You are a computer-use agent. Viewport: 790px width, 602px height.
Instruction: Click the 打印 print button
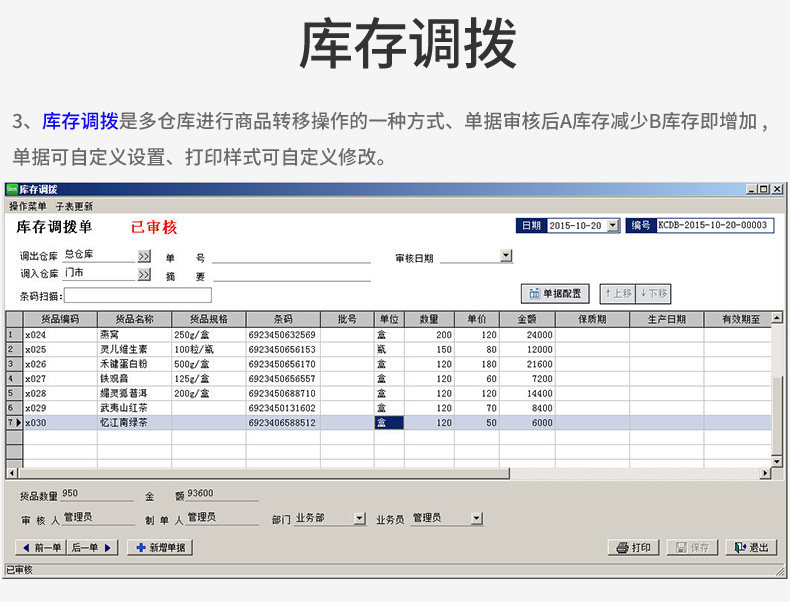634,548
